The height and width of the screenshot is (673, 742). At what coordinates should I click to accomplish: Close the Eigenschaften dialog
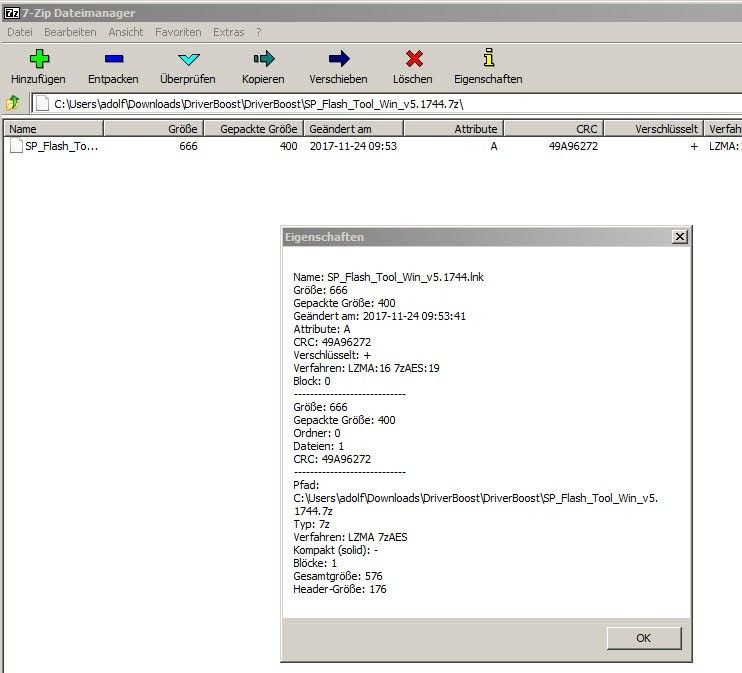(680, 237)
